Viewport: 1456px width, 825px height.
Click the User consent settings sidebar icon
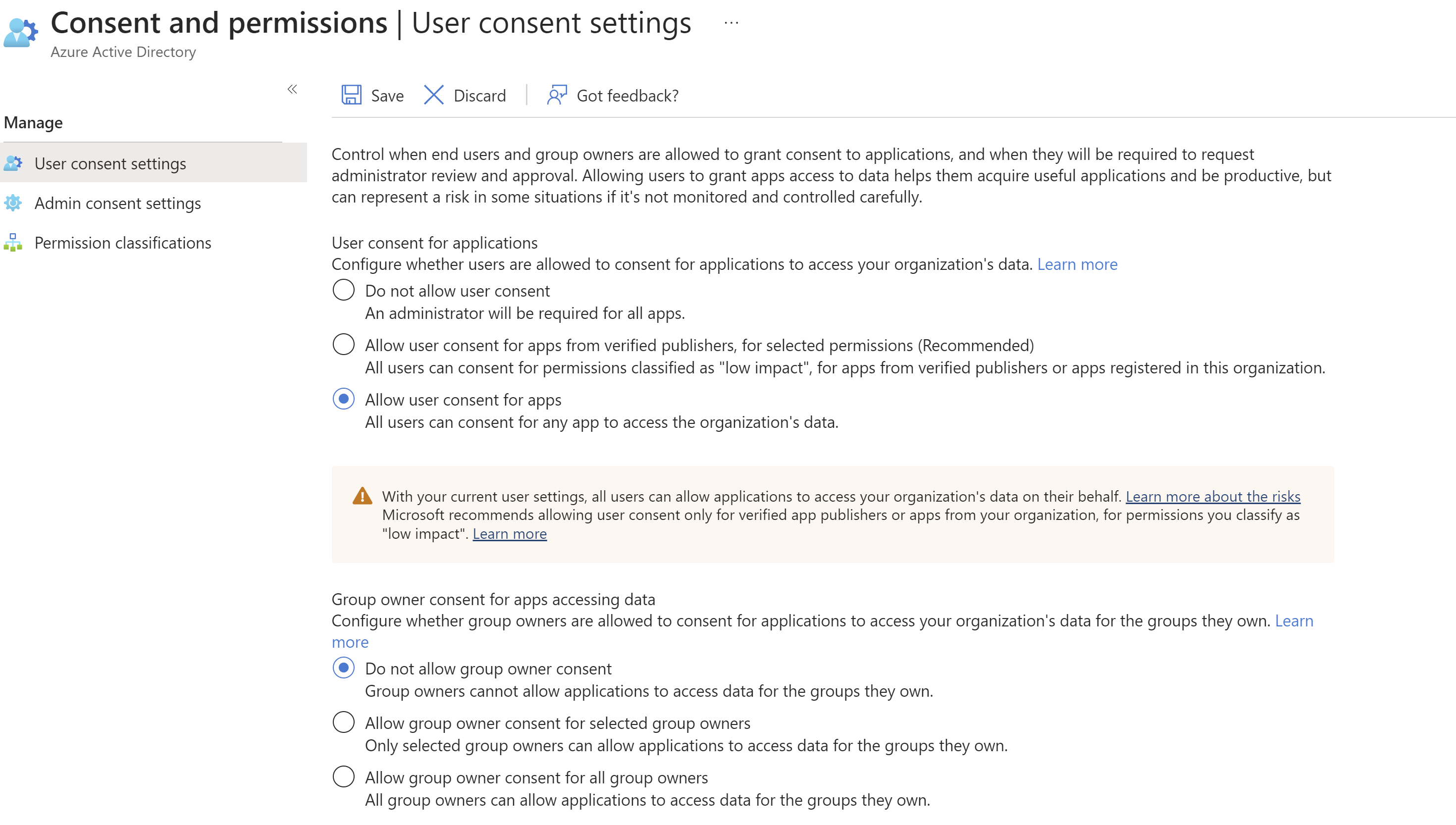pyautogui.click(x=13, y=163)
